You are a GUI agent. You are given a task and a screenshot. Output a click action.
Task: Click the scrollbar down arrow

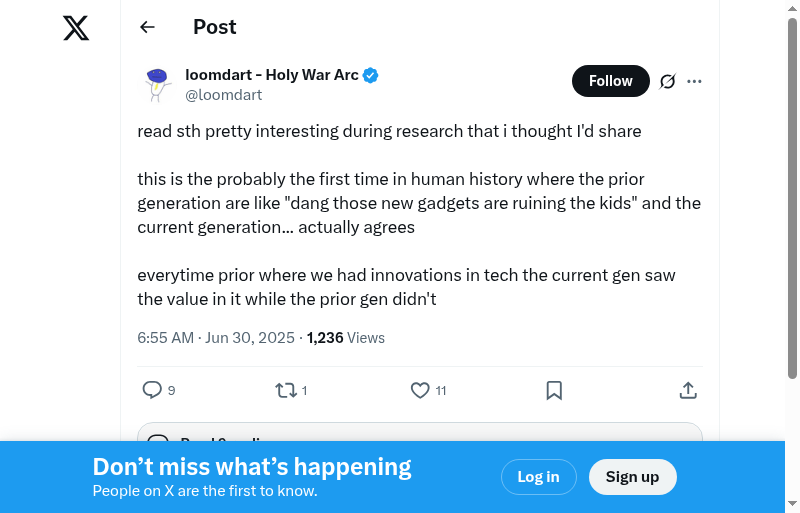[792, 505]
